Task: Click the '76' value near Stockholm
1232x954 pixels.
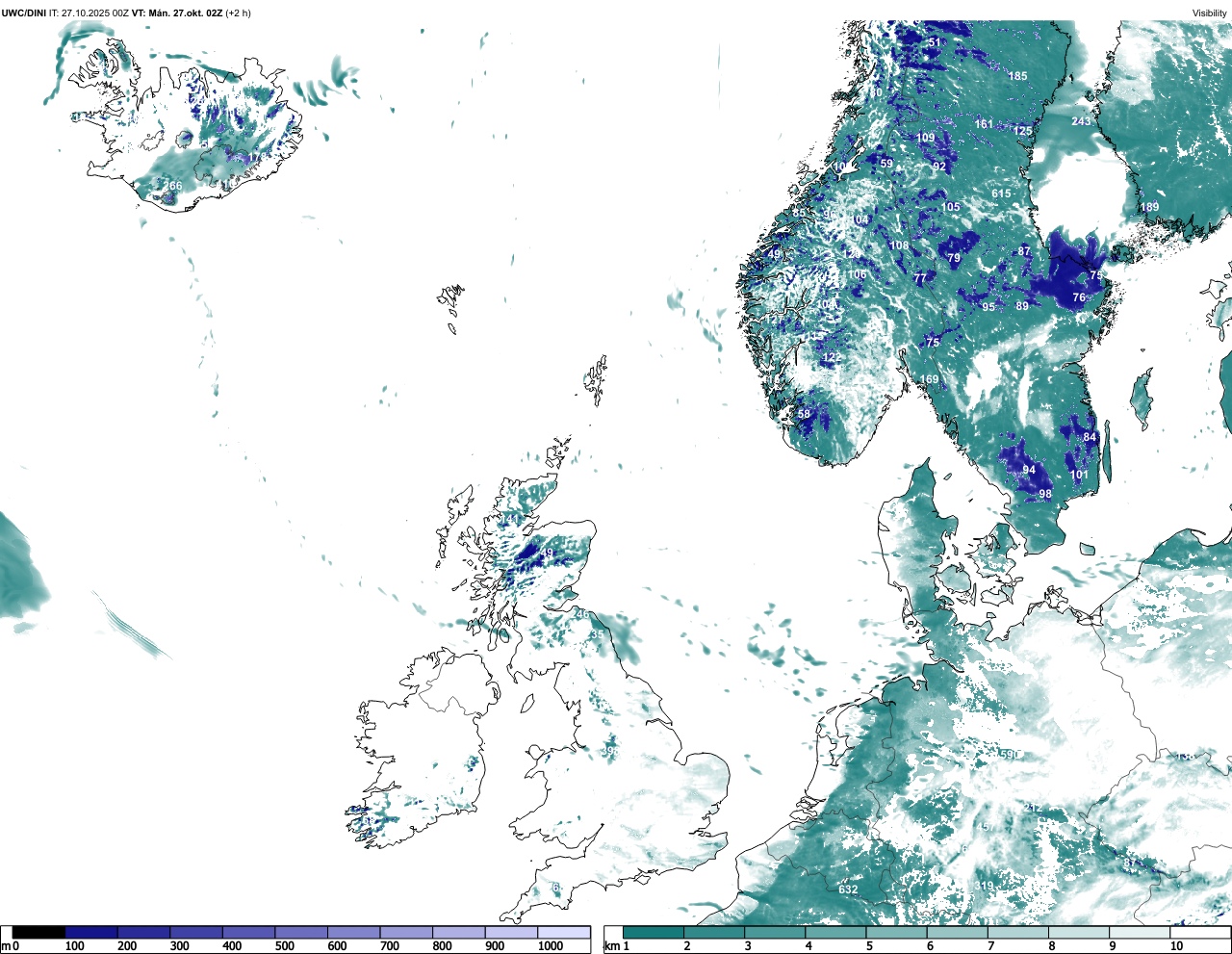Action: [1079, 298]
